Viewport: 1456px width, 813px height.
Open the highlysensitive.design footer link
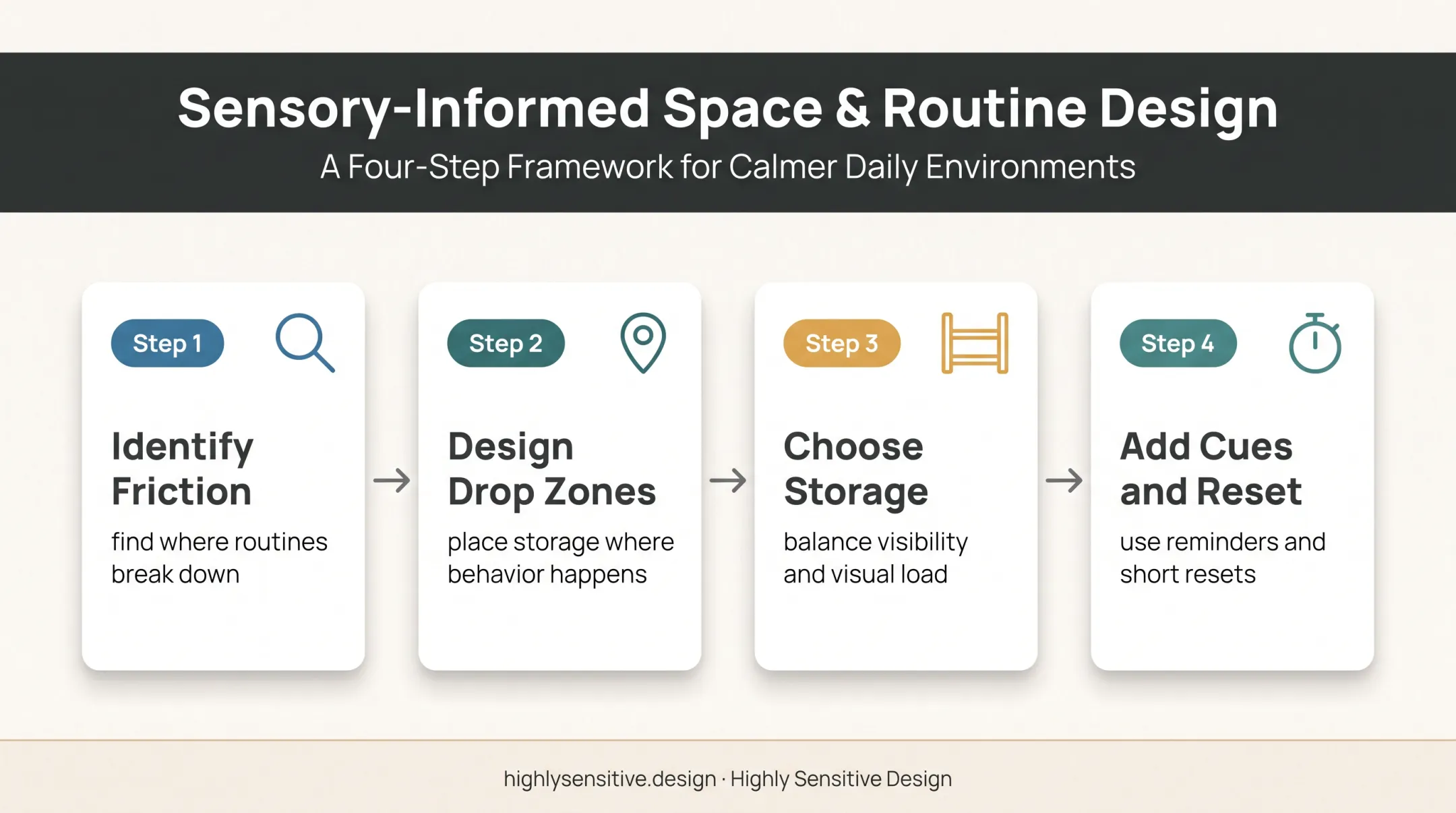[610, 779]
